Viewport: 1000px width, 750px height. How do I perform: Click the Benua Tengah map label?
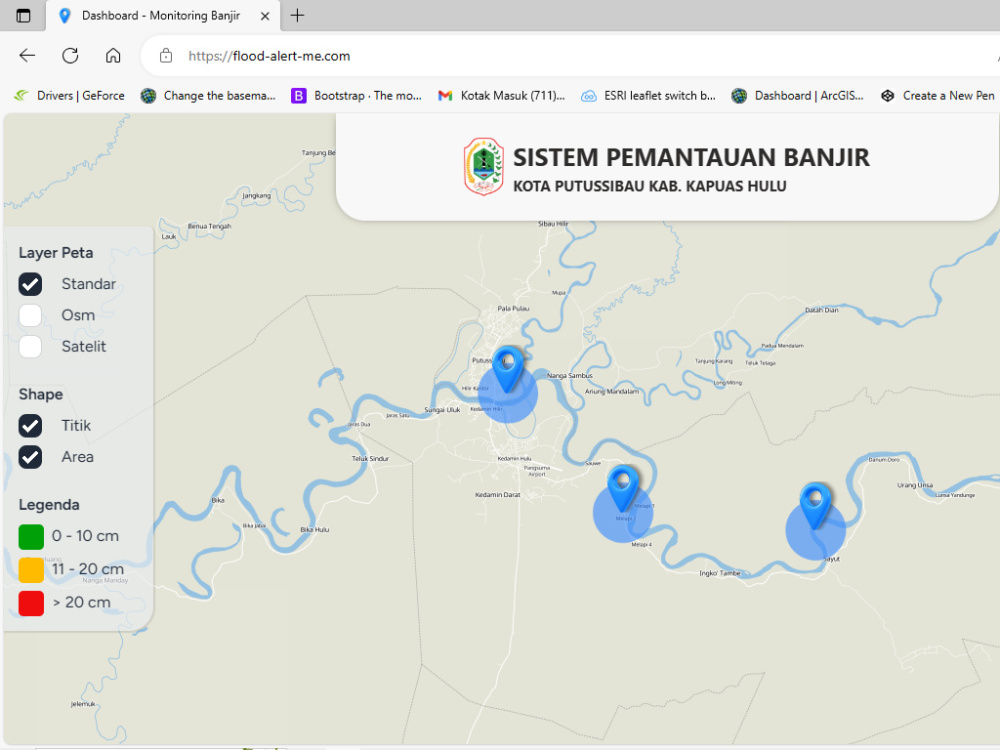[x=209, y=226]
